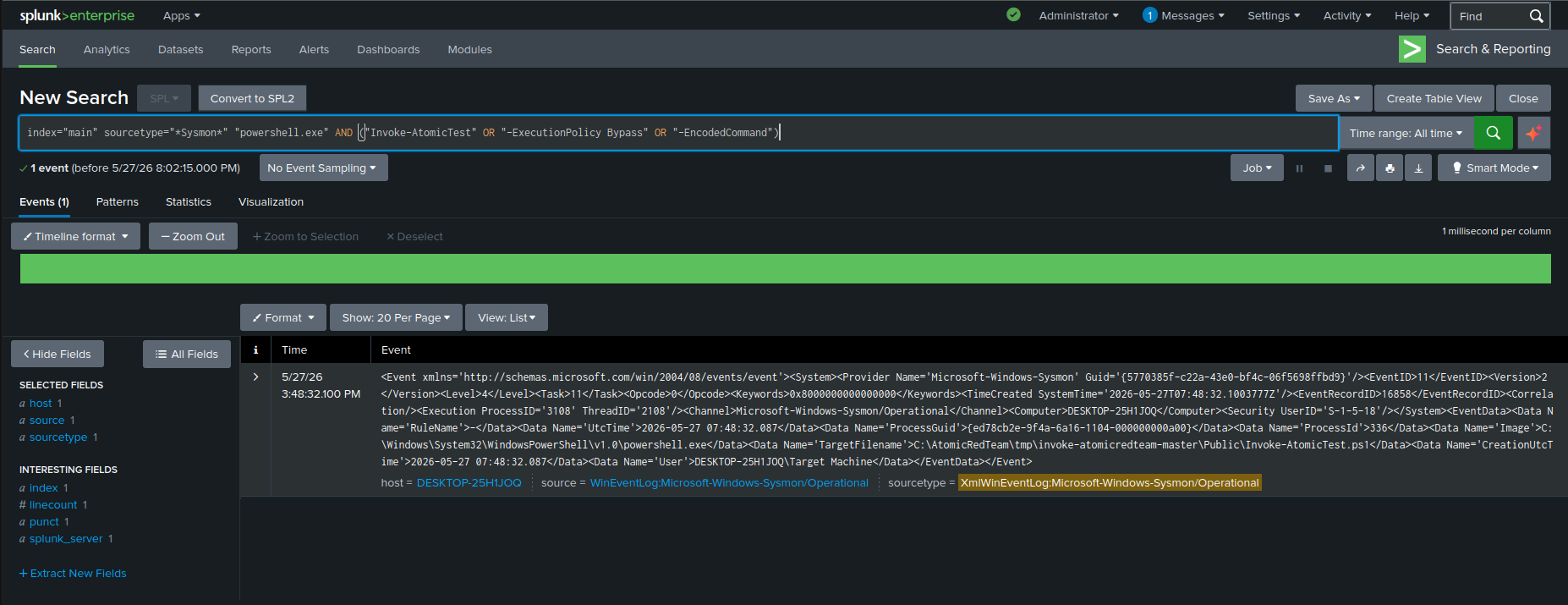Click host value DESKTOP-25H1JOQ
The height and width of the screenshot is (605, 1568).
click(469, 482)
